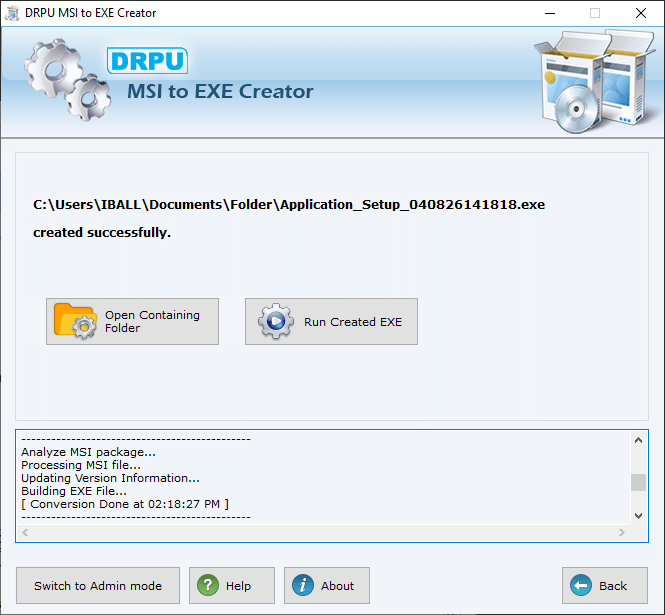Screen dimensions: 665x615
Task: Click the gears graphic in header
Action: [68, 80]
